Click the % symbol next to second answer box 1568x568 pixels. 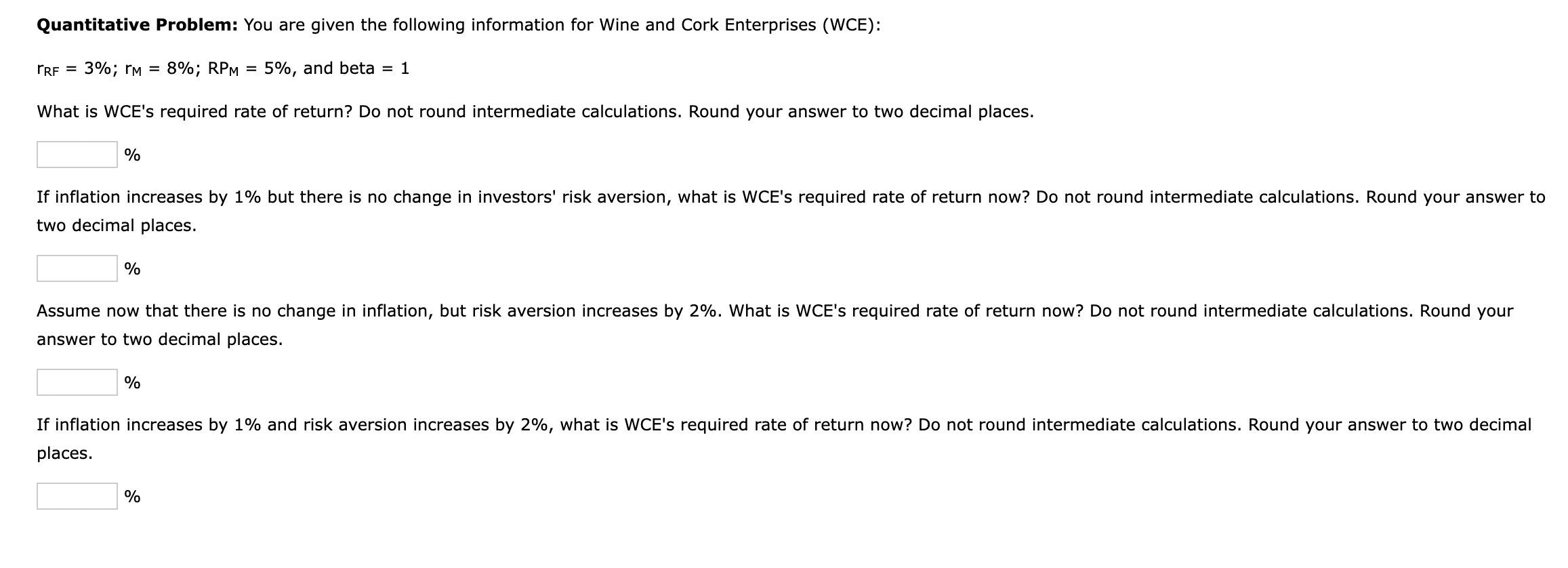tap(132, 269)
